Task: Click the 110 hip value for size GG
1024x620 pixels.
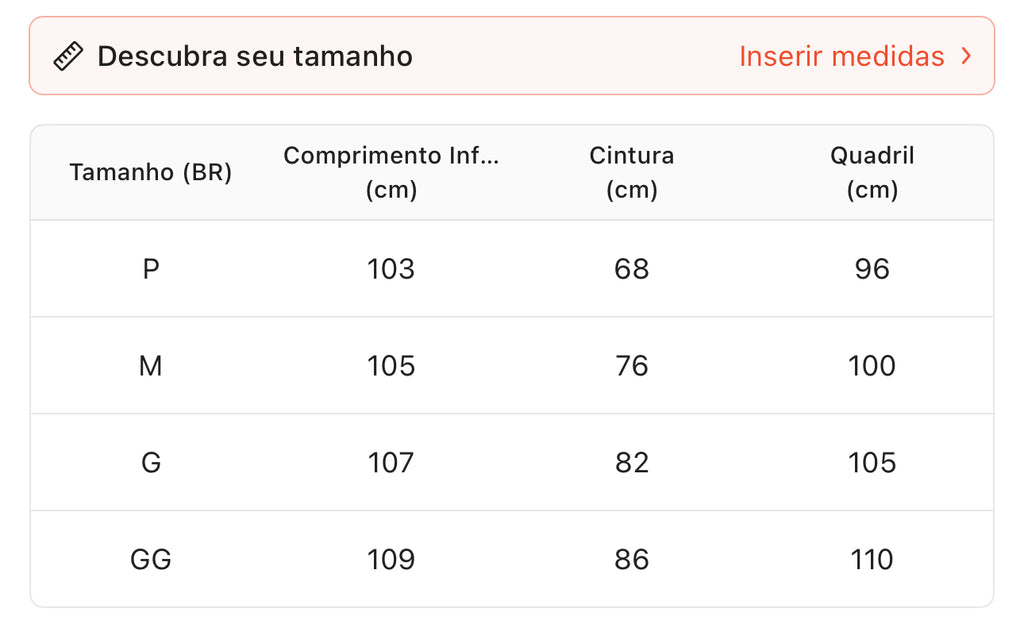Action: (x=872, y=560)
